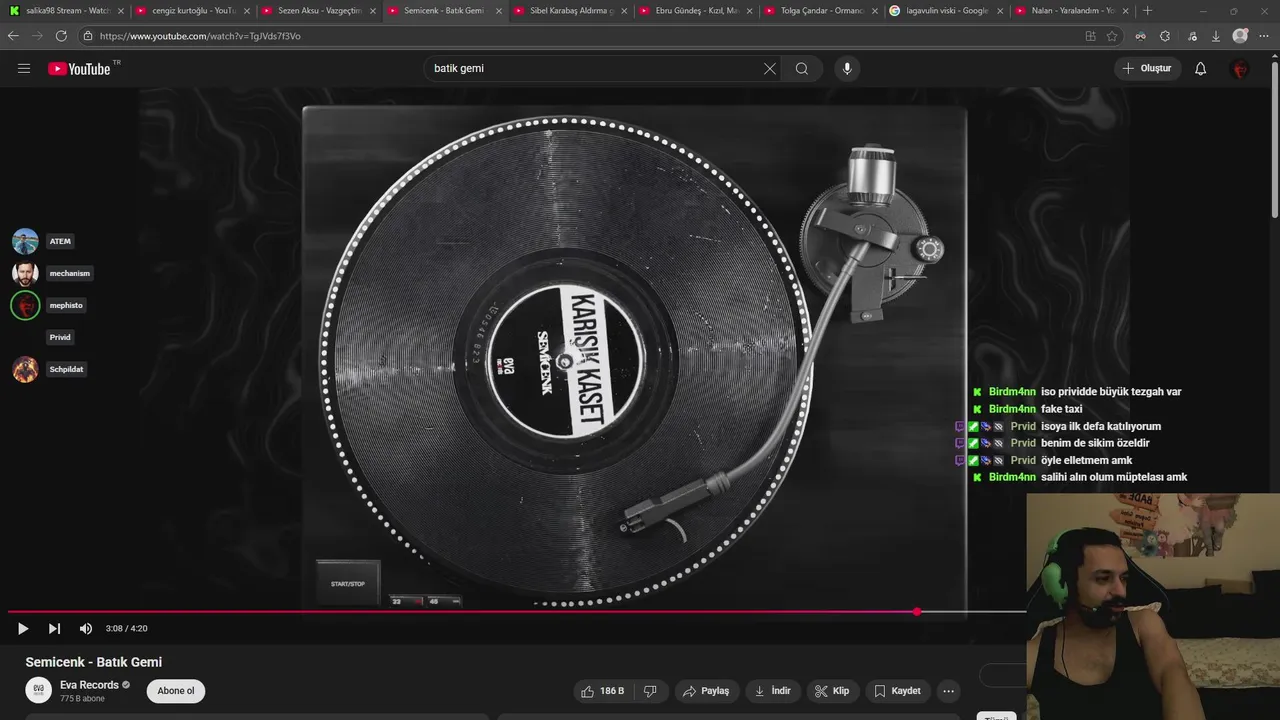Like the video showing 186 B

coord(603,691)
